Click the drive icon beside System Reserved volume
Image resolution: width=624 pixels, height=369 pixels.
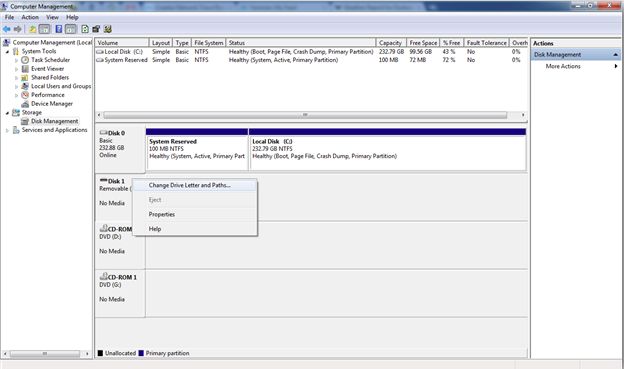point(100,60)
